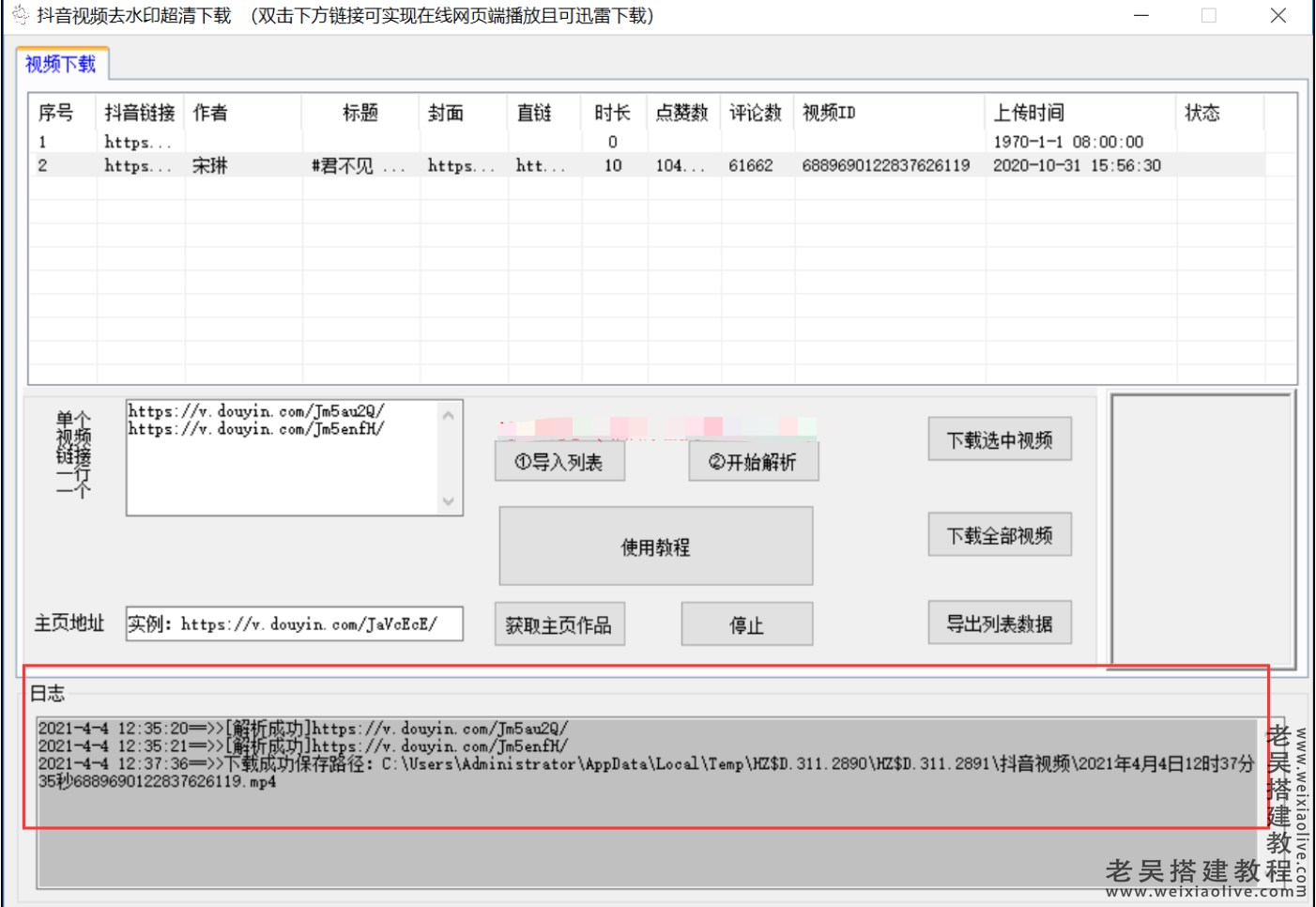Sort by 抖音链接 column header
1316x907 pixels.
[140, 113]
